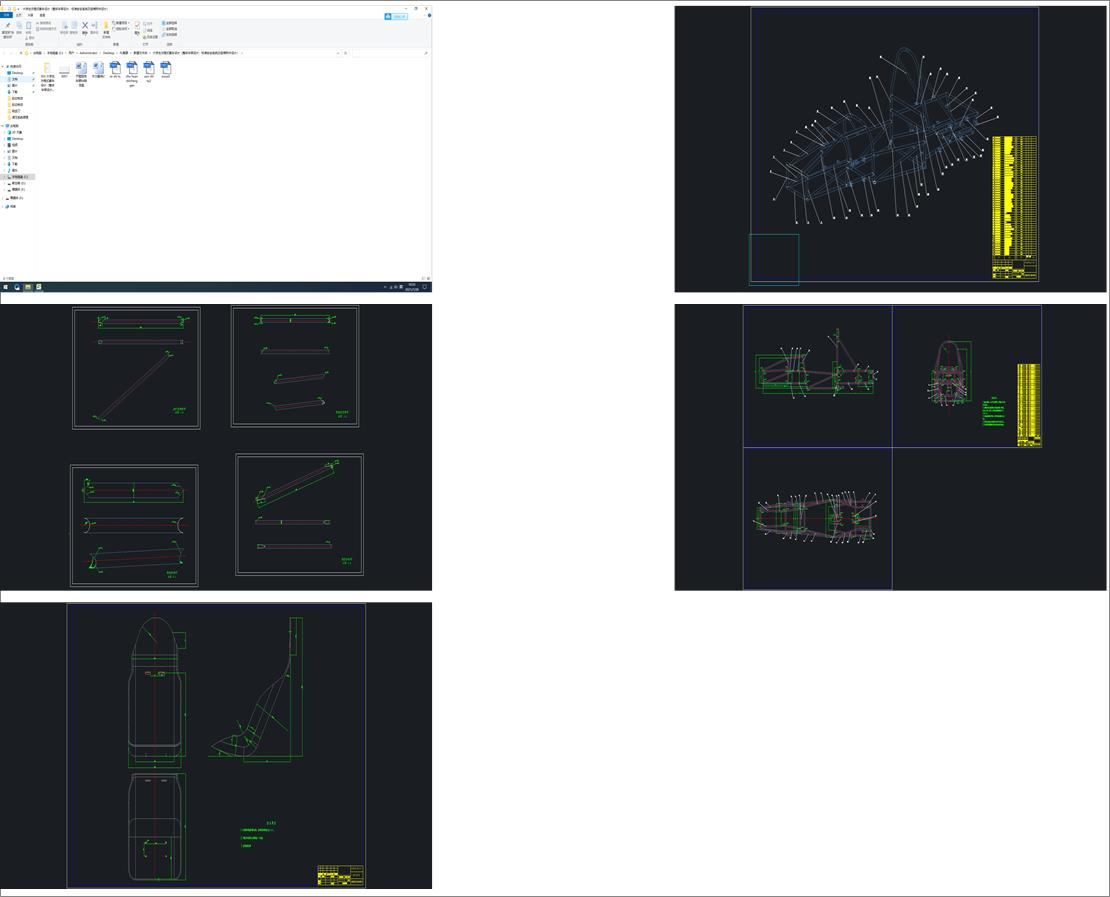Click the 3D Objects item under This PC
Viewport: 1110px width, 897px height.
(x=14, y=132)
